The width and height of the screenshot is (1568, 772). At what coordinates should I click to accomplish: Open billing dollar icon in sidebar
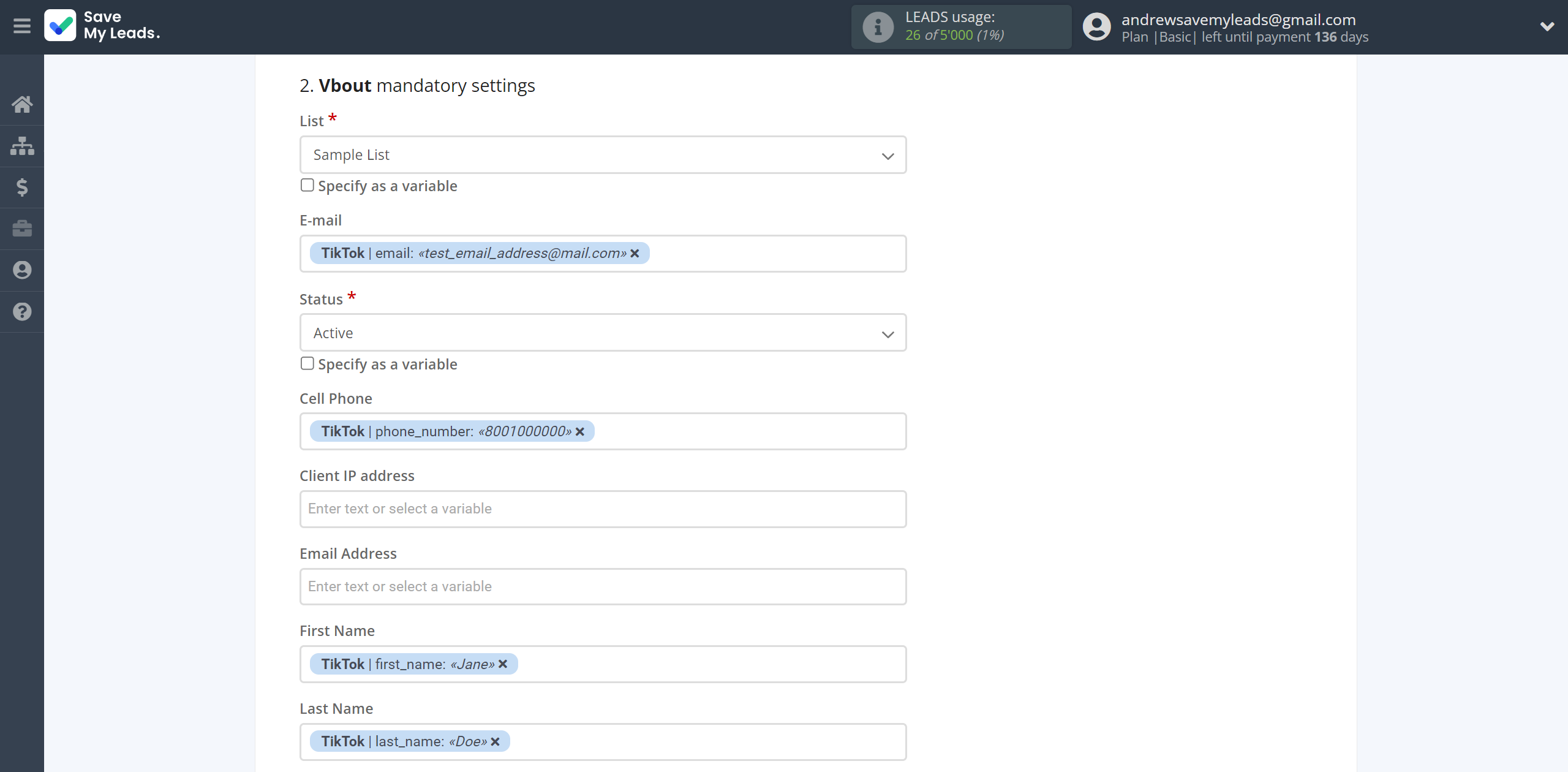point(22,187)
